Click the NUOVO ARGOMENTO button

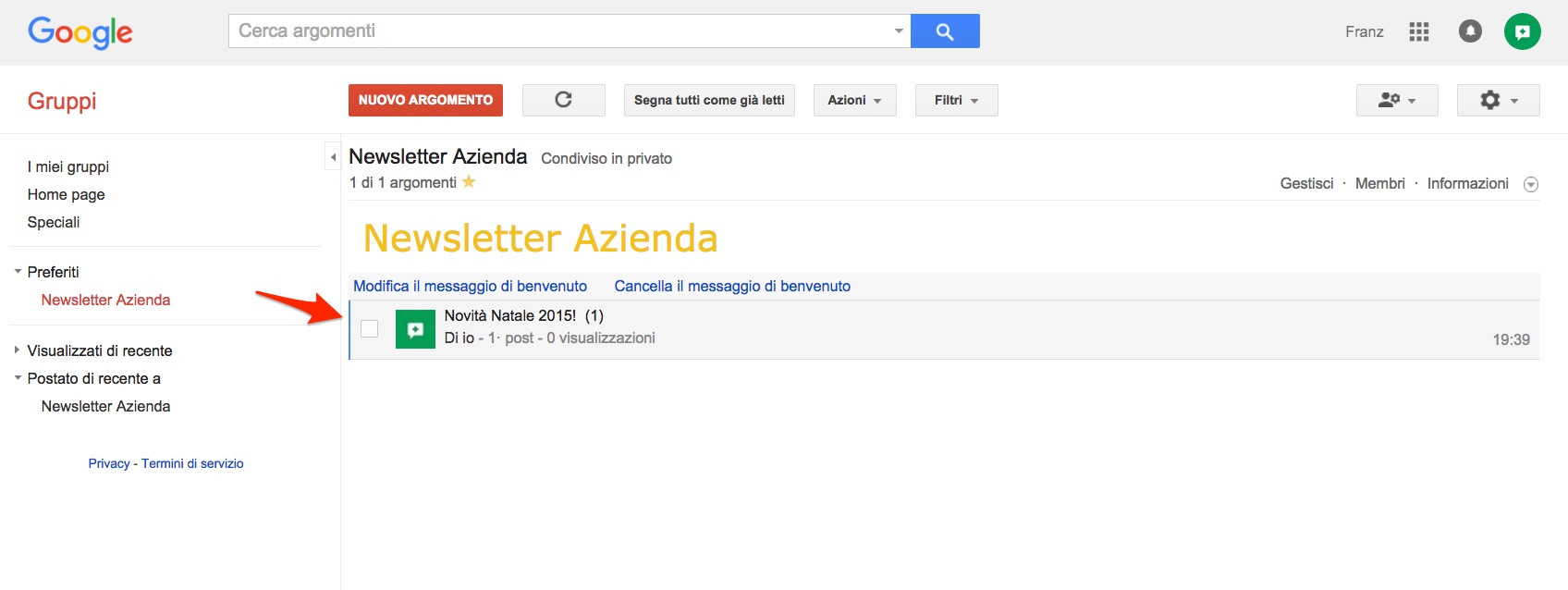pyautogui.click(x=425, y=100)
